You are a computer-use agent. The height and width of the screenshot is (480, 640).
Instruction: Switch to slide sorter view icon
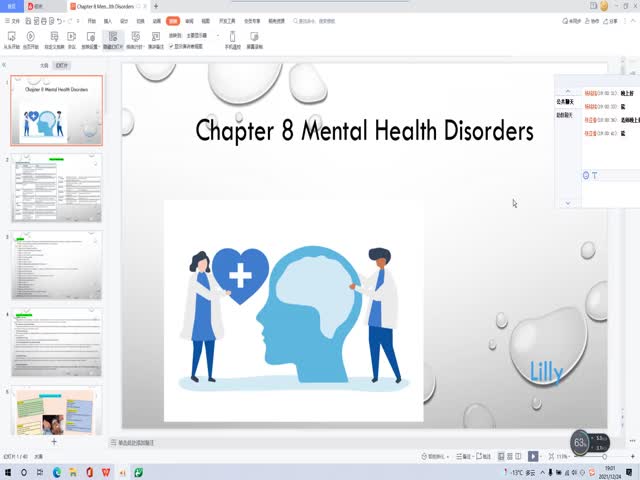(510, 456)
